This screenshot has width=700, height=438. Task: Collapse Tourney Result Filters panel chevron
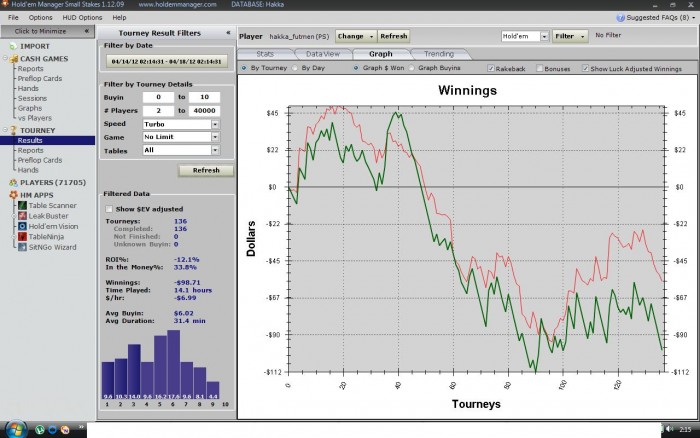[x=228, y=33]
